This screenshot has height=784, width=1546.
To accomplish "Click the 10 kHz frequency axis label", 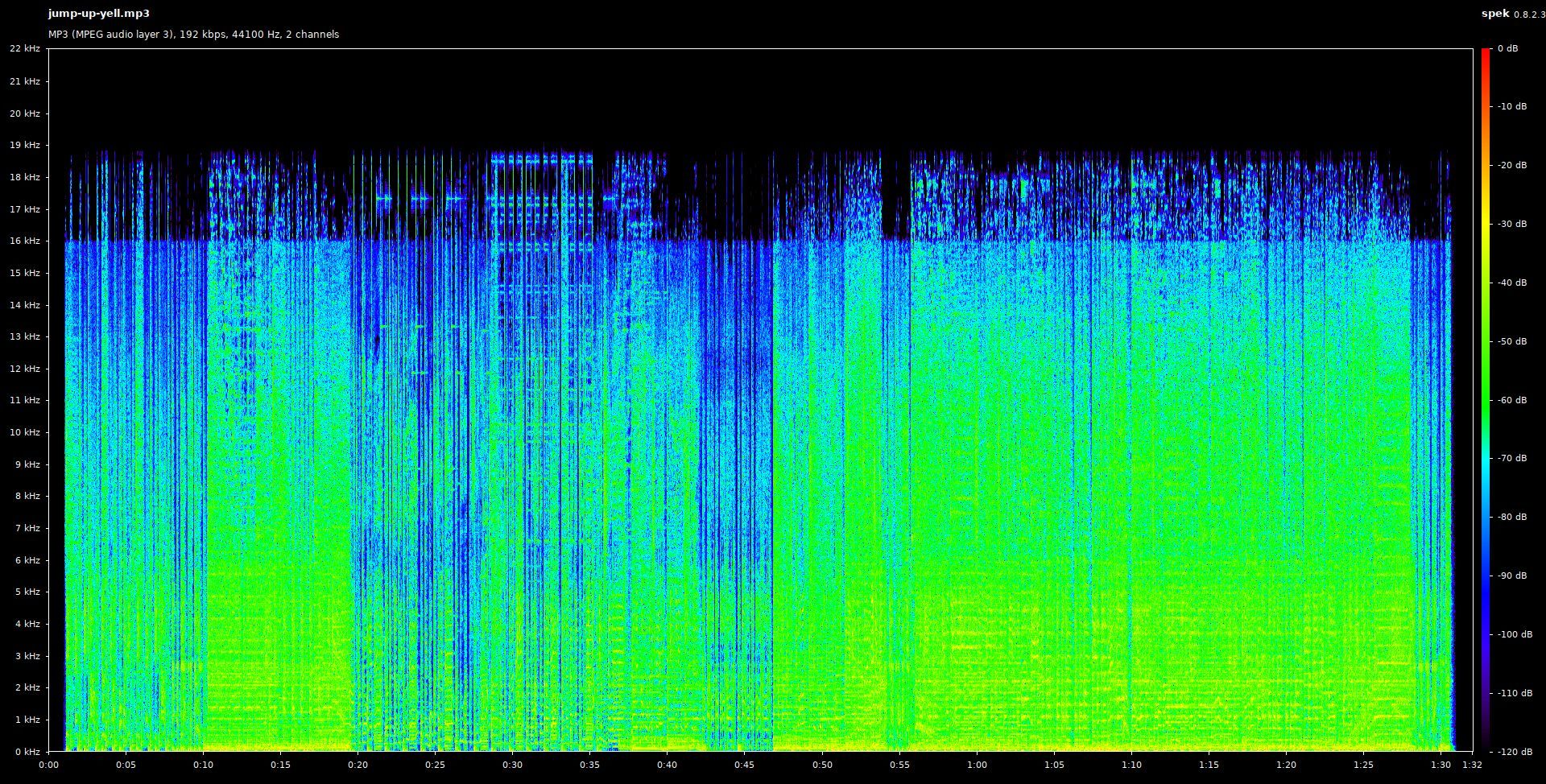I will [24, 432].
